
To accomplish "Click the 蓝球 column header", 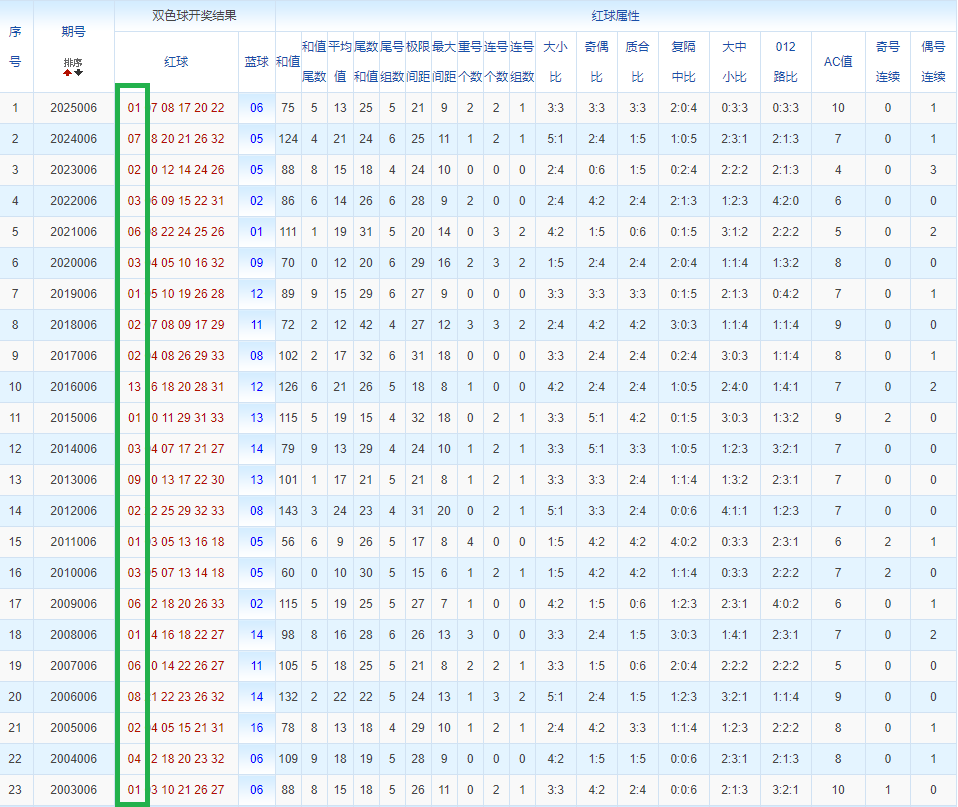I will pyautogui.click(x=257, y=62).
